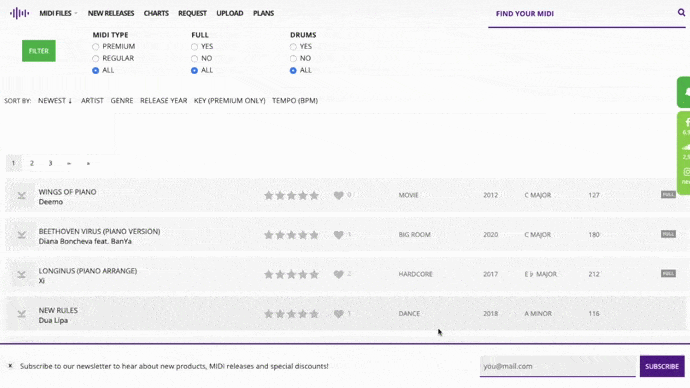Go to the next results page arrow

(69, 163)
